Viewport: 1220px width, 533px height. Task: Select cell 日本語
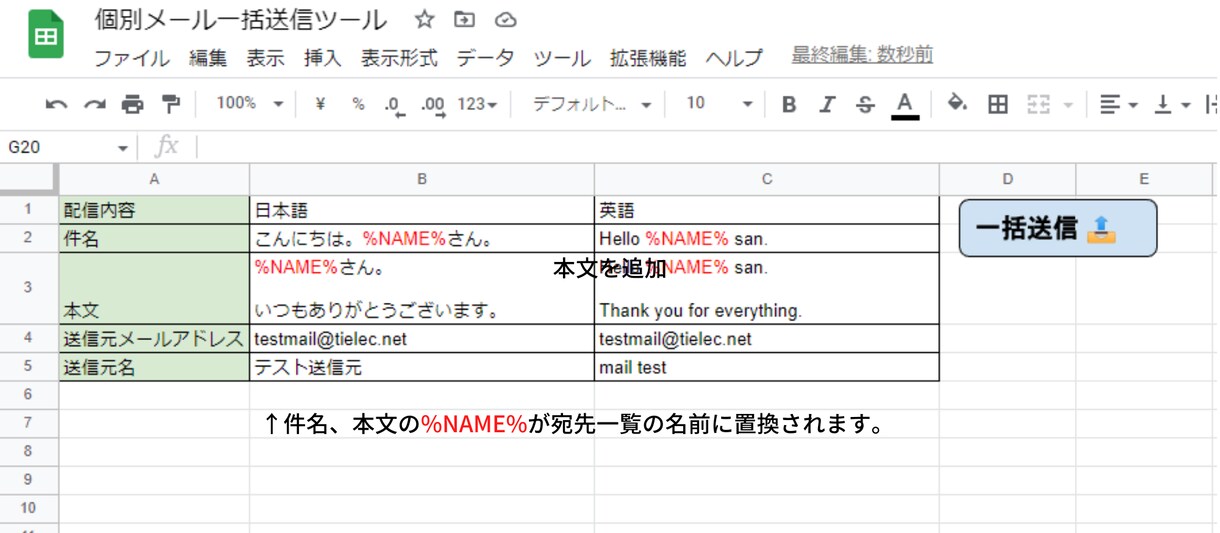pos(422,210)
